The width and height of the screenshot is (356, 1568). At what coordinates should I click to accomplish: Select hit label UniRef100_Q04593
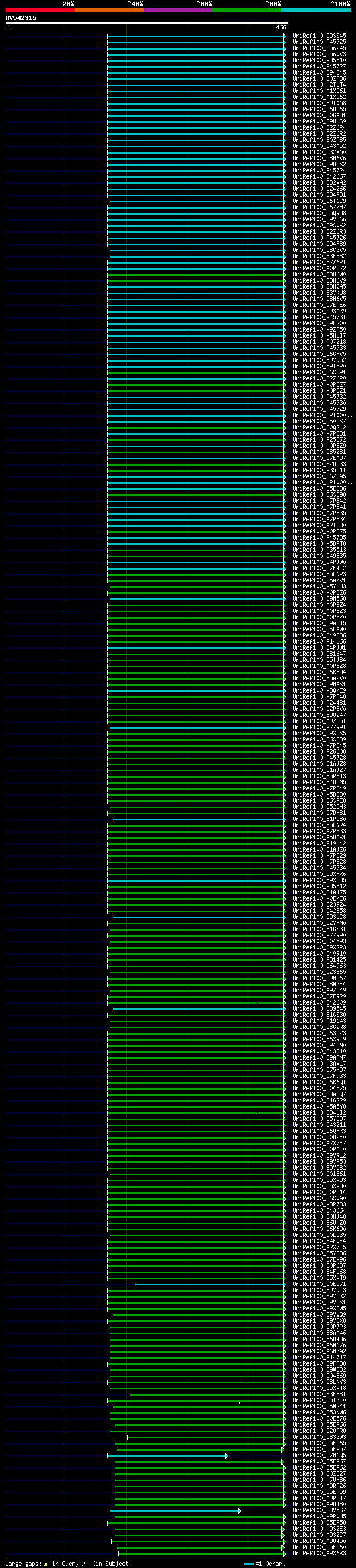click(319, 942)
